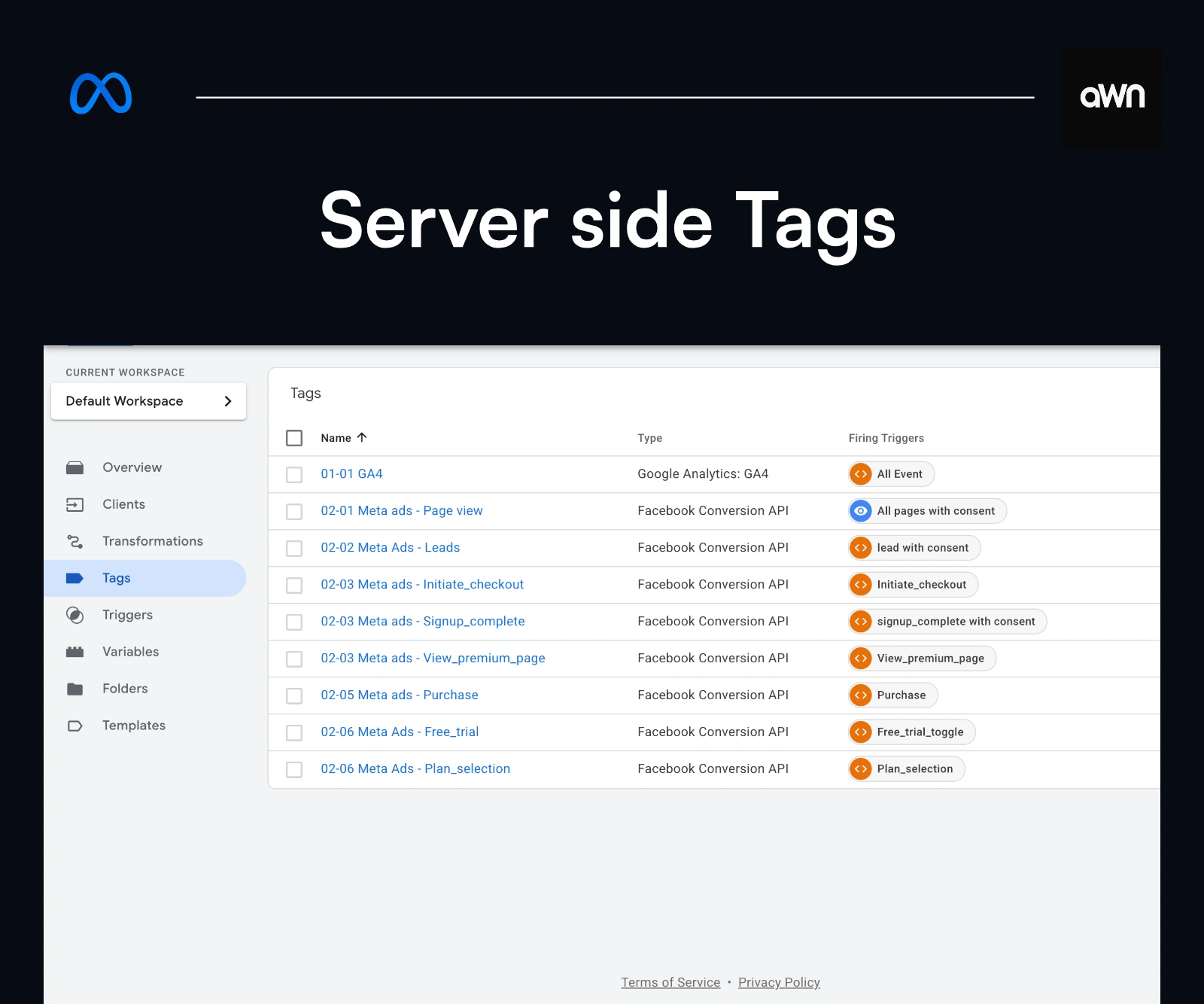Open 02-03 Meta ads - View_premium_page tag
The height and width of the screenshot is (1004, 1204).
point(433,659)
